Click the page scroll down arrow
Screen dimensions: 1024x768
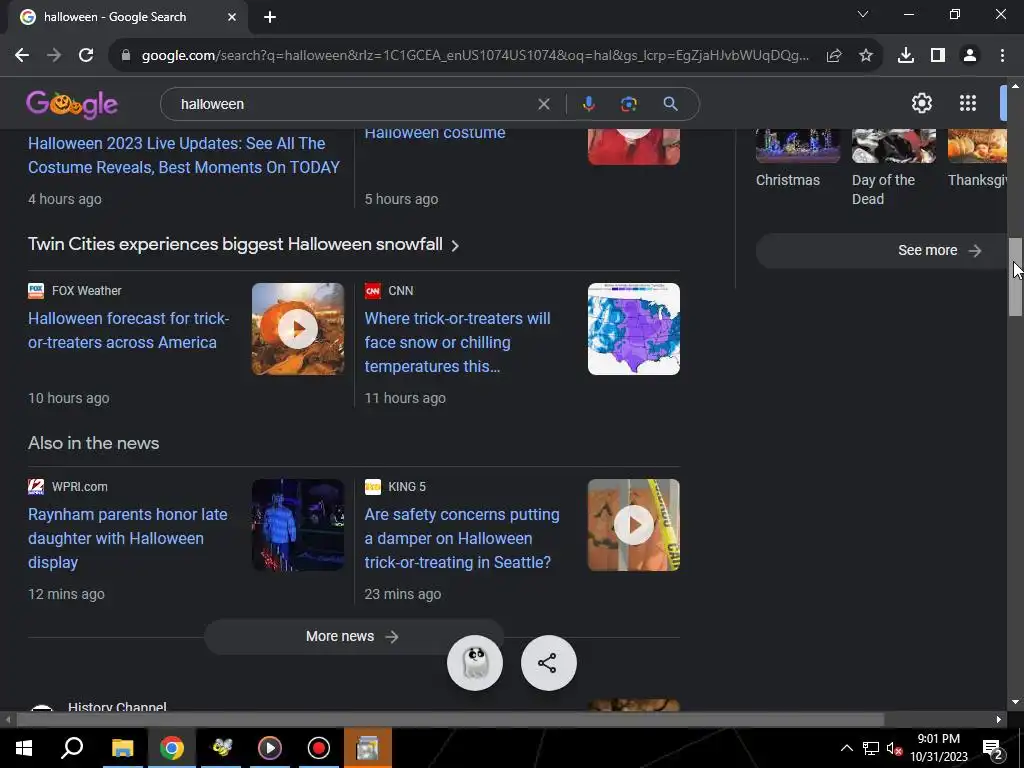click(1015, 702)
